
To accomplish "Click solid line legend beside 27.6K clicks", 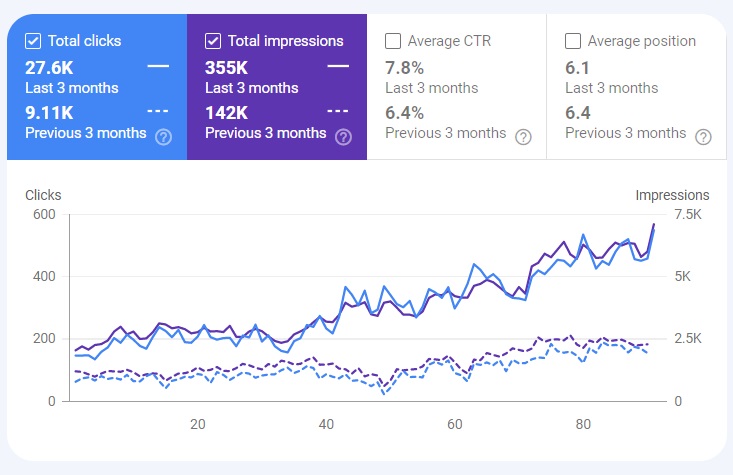I will tap(158, 66).
